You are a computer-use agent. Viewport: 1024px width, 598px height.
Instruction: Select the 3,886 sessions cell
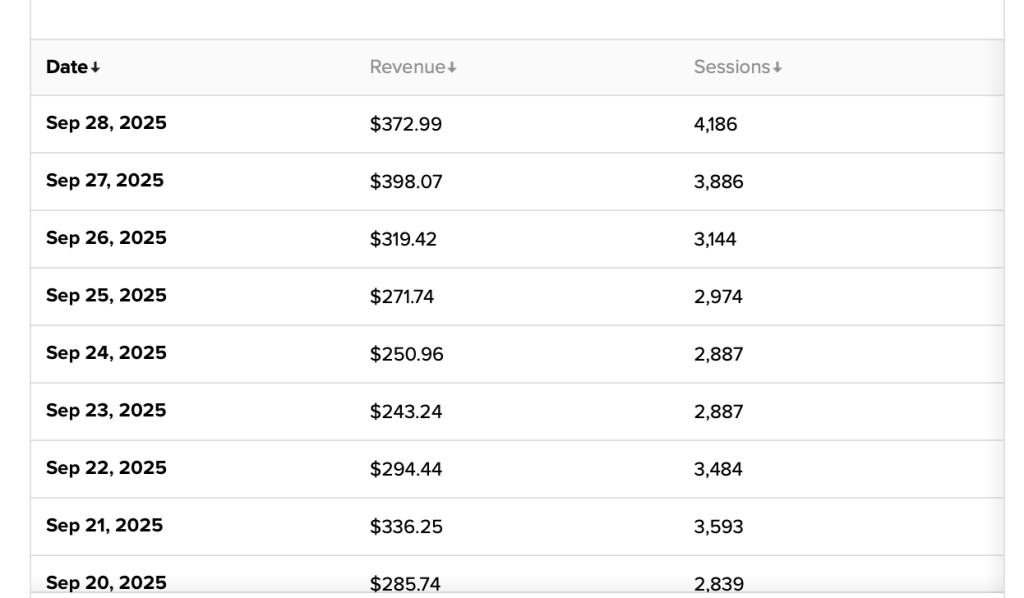[x=718, y=182]
